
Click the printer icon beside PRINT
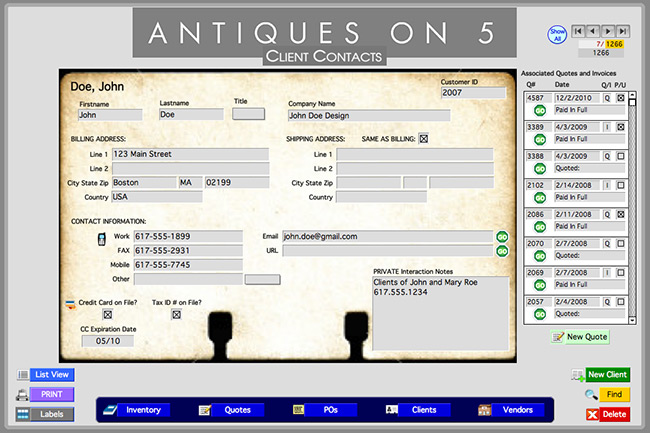coord(22,395)
